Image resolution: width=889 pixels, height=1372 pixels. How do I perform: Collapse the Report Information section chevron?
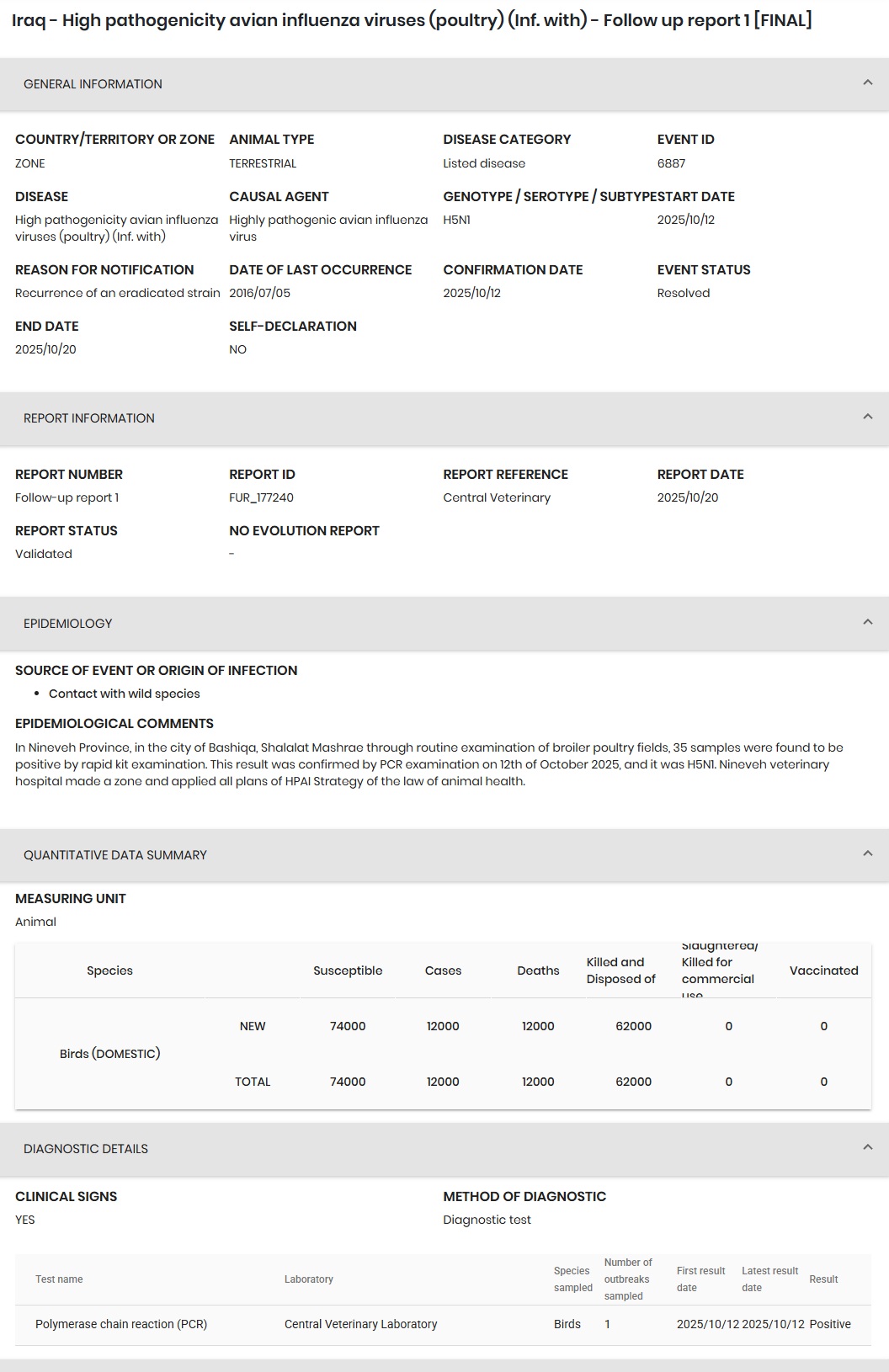tap(867, 417)
